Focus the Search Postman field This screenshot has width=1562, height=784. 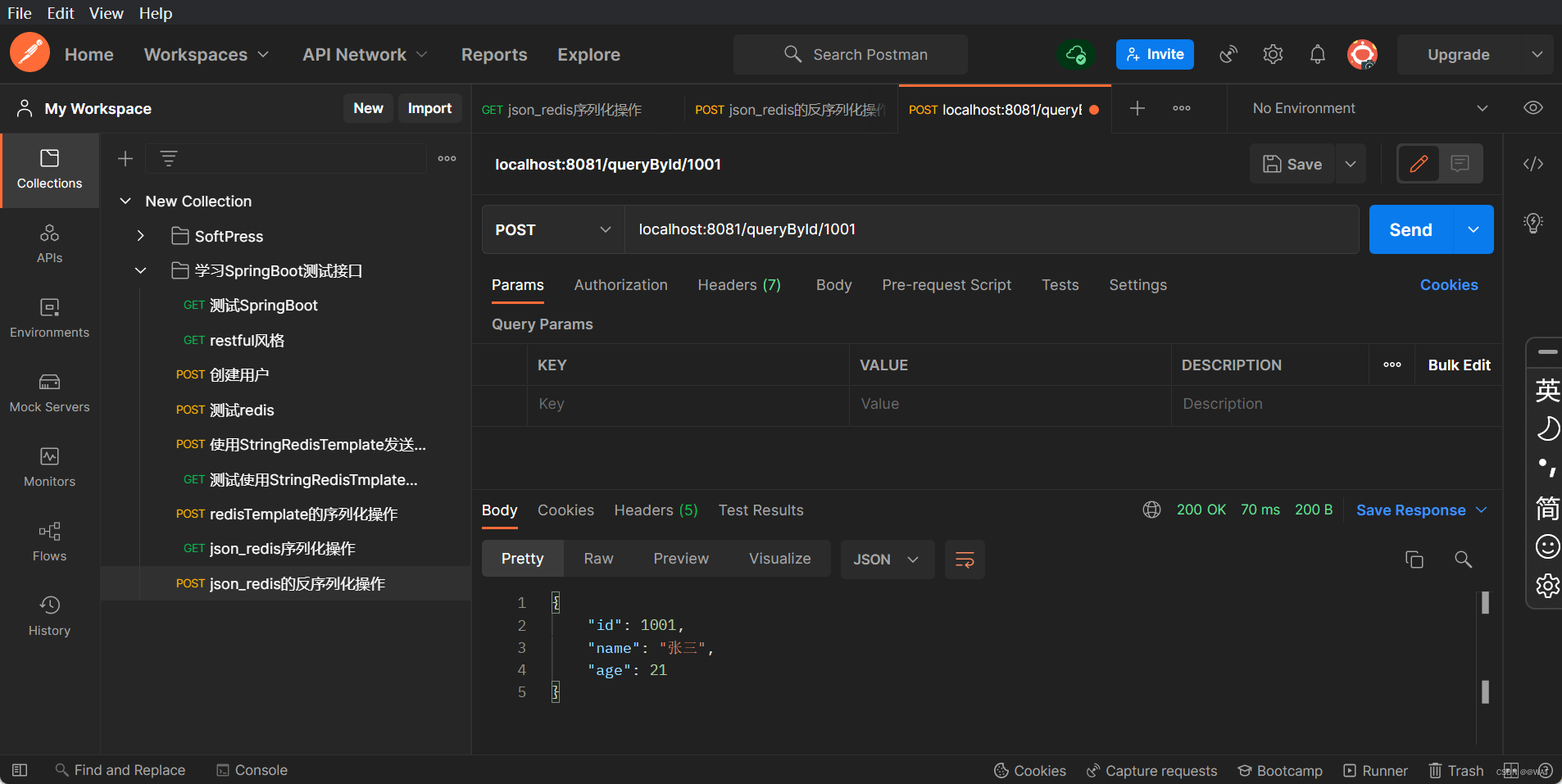tap(851, 55)
